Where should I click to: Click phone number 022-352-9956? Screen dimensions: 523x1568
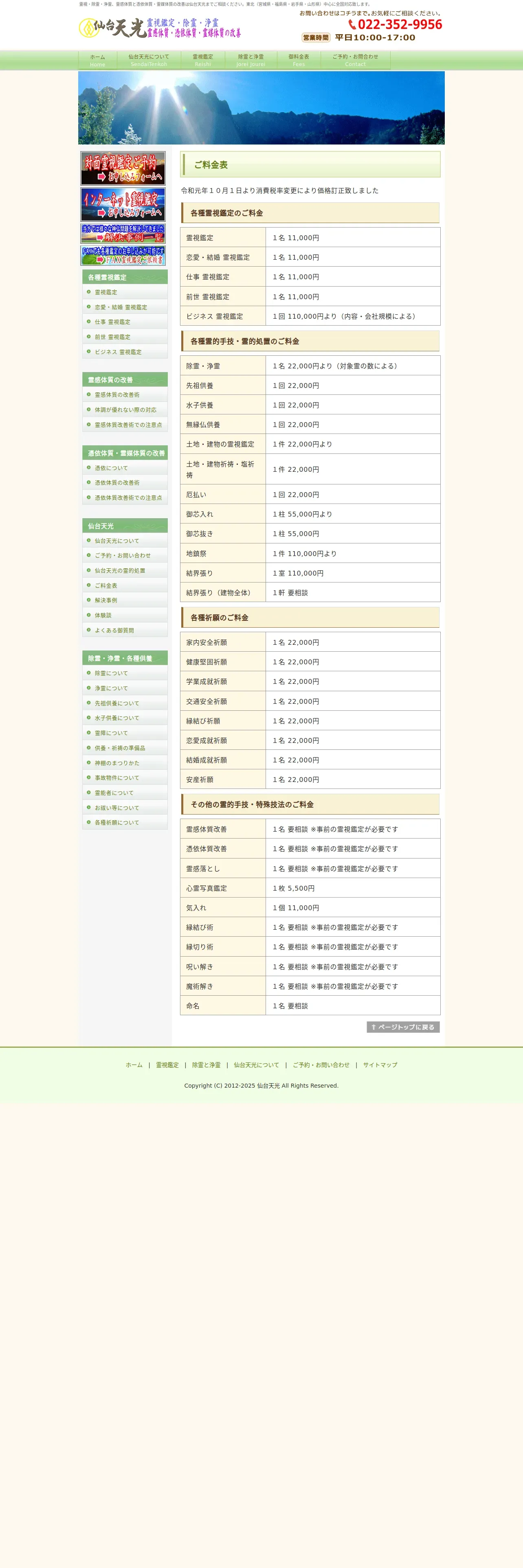[x=395, y=24]
